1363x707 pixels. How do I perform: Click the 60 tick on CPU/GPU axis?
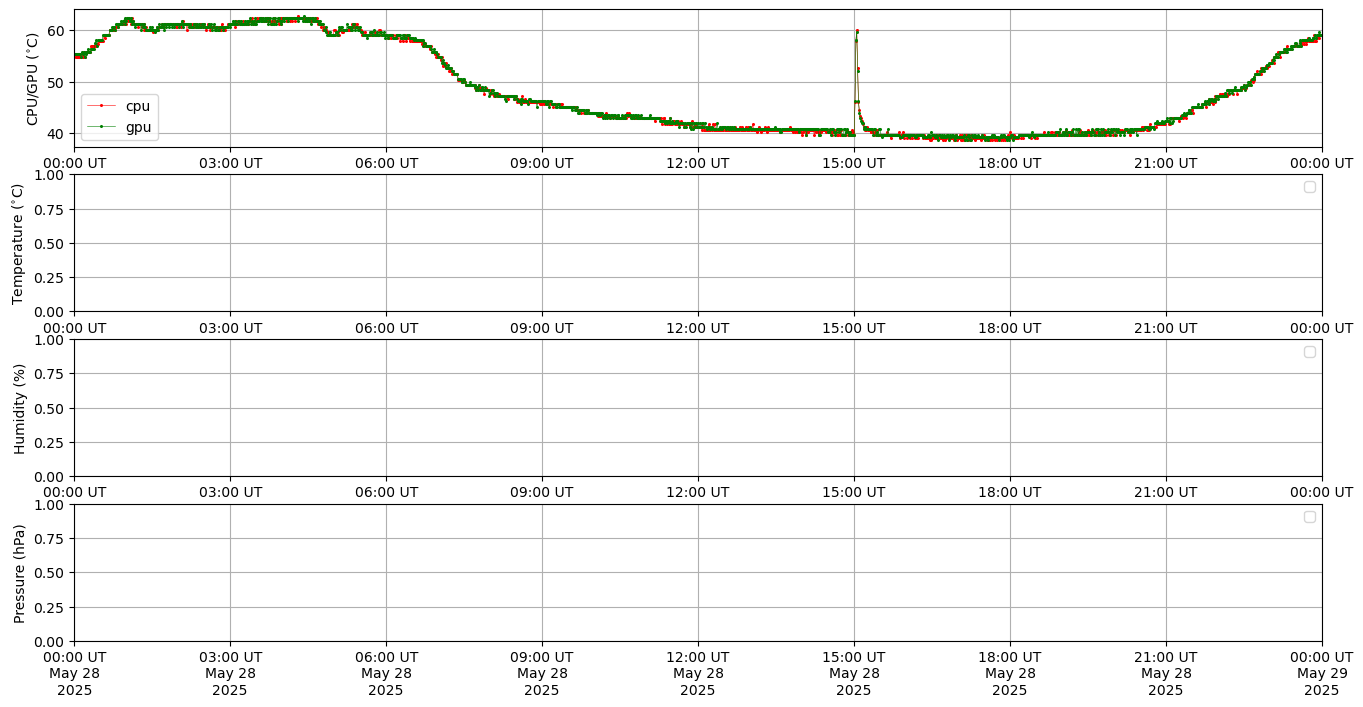[x=56, y=30]
